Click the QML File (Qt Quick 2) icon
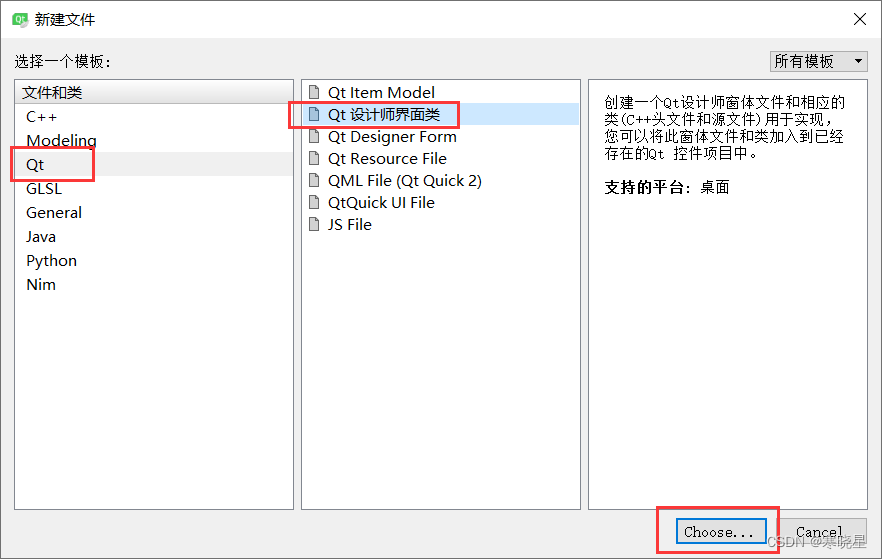Image resolution: width=882 pixels, height=559 pixels. (314, 180)
